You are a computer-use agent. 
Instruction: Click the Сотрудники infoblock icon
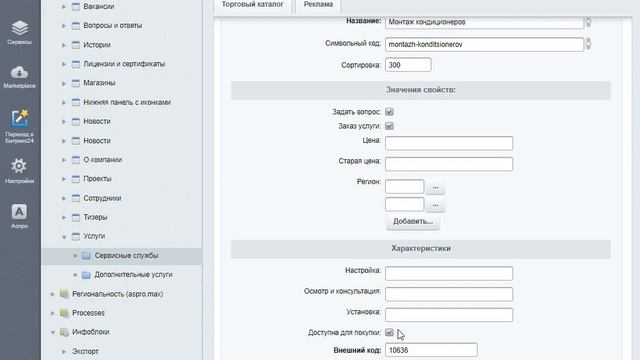[x=76, y=198]
